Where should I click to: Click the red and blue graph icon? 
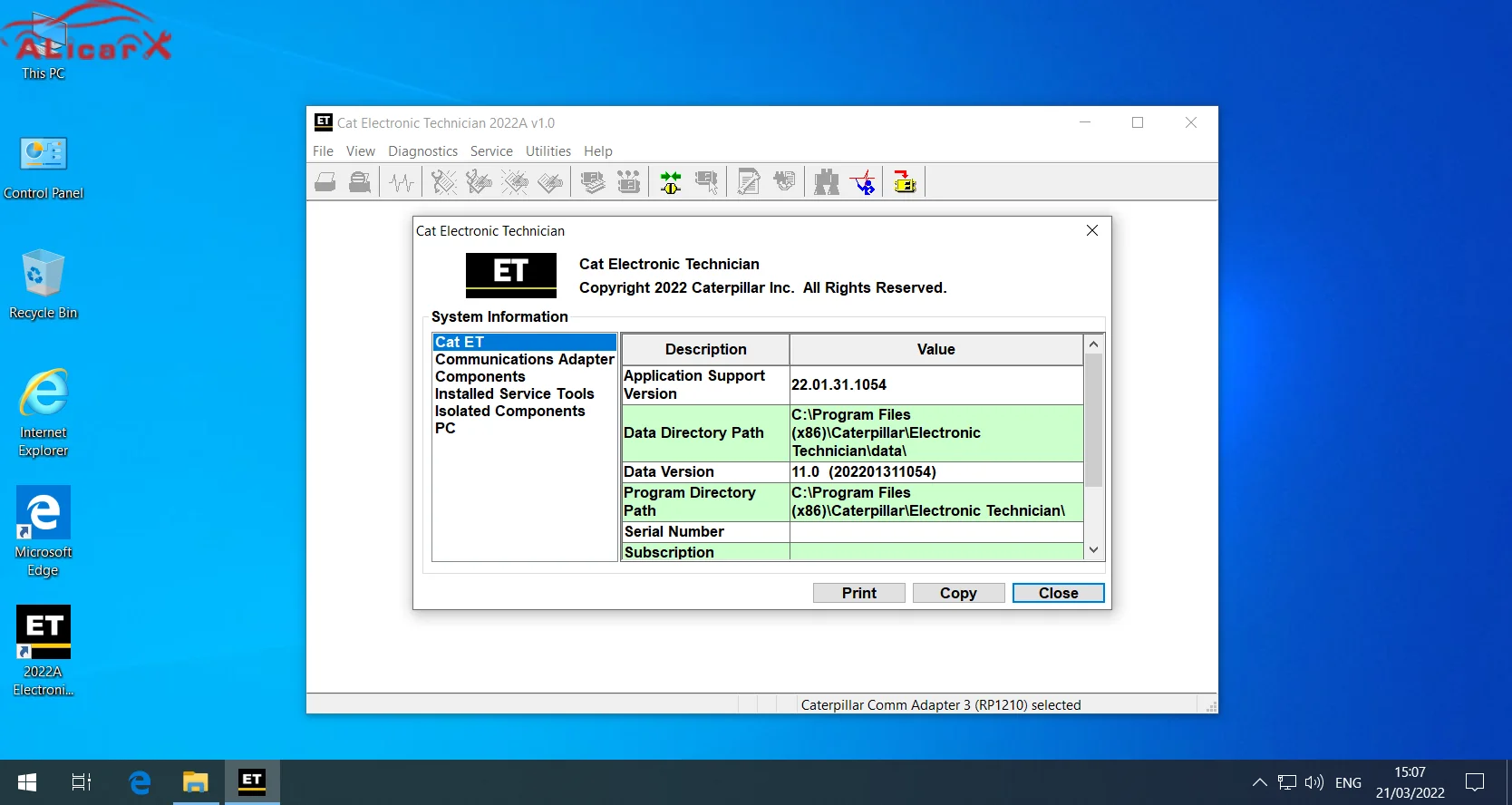864,182
